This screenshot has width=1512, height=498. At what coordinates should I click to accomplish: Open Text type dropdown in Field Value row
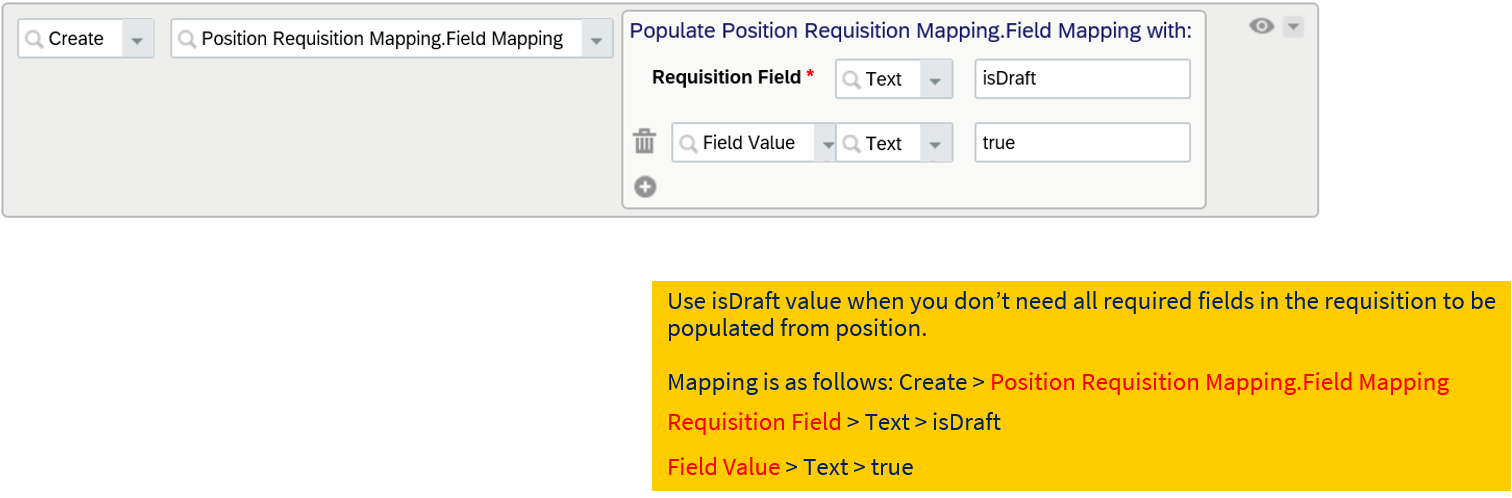pyautogui.click(x=935, y=143)
